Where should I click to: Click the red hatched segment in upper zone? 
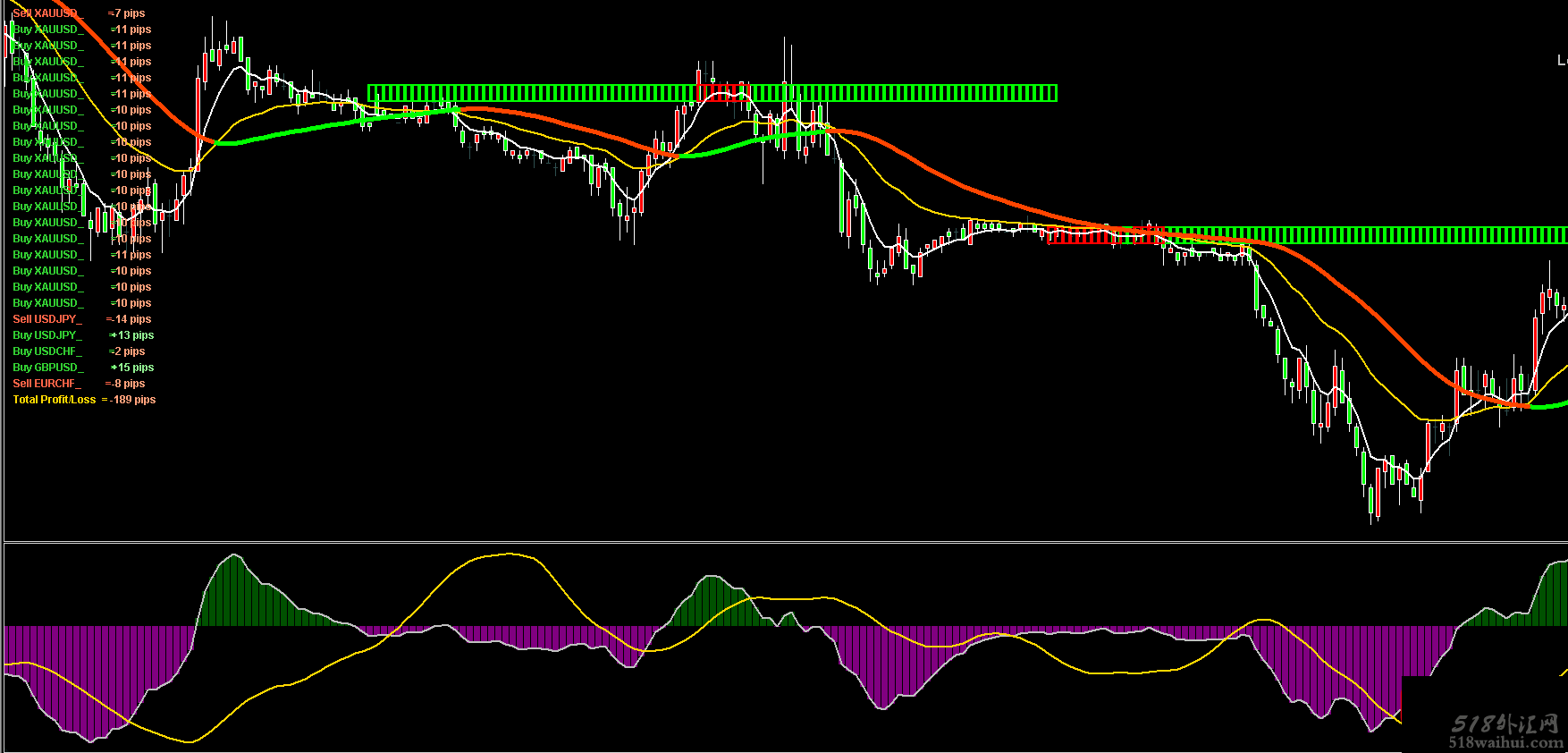721,93
